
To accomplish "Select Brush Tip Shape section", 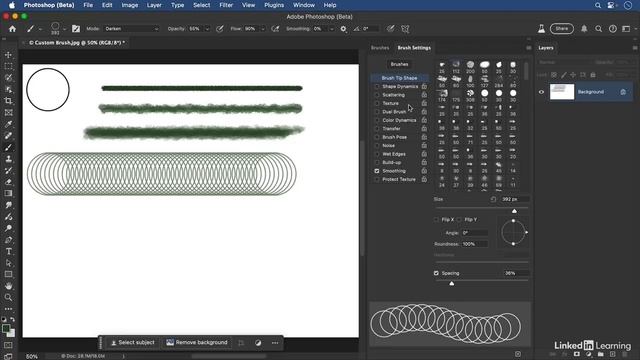I will (400, 78).
